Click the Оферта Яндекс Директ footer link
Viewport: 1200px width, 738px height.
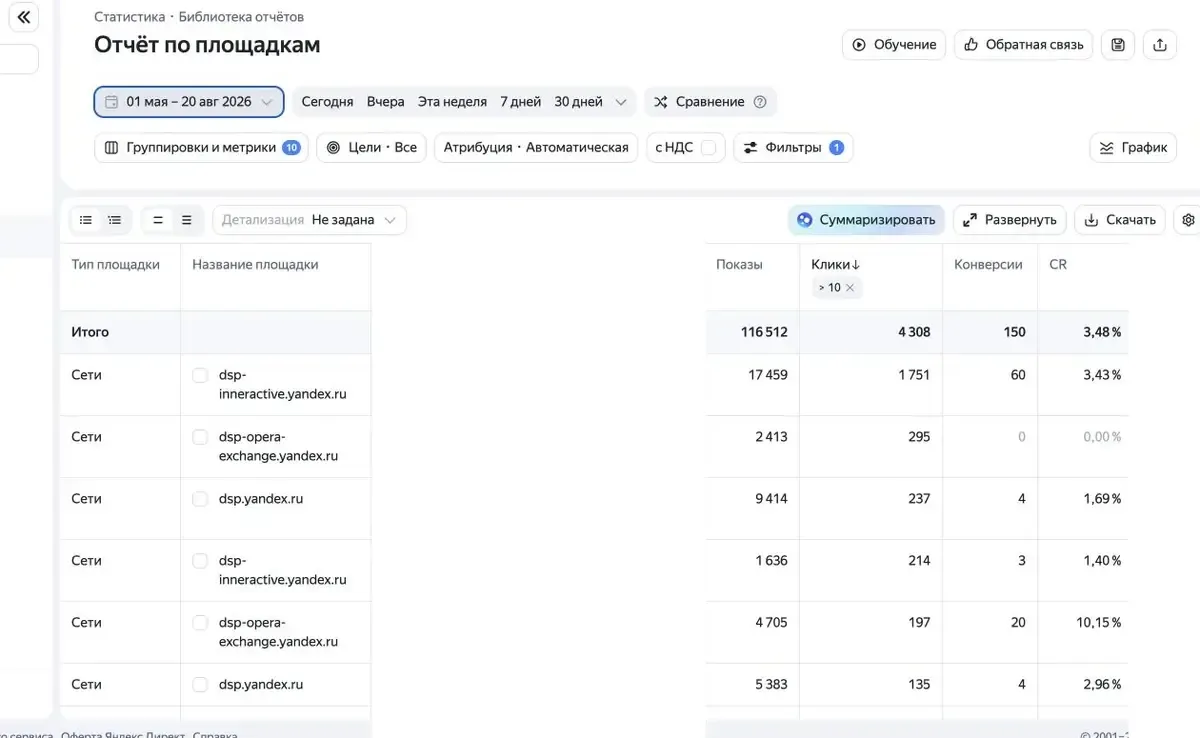click(x=123, y=734)
